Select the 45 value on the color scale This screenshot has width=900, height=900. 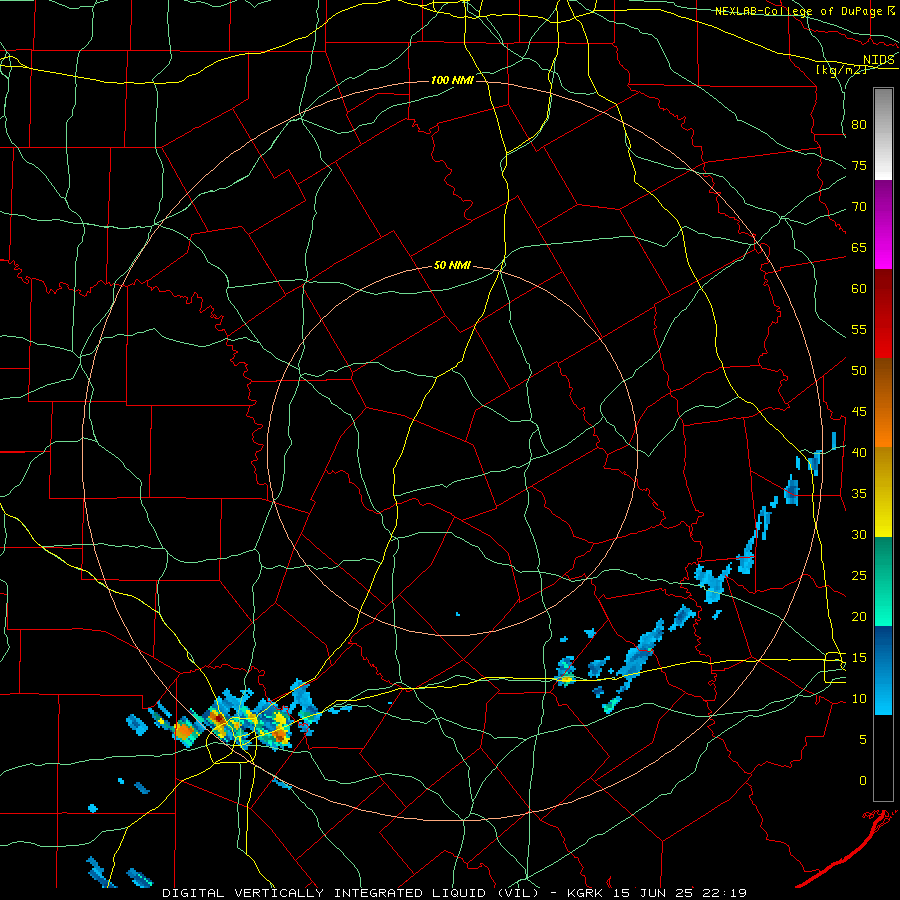(x=859, y=412)
